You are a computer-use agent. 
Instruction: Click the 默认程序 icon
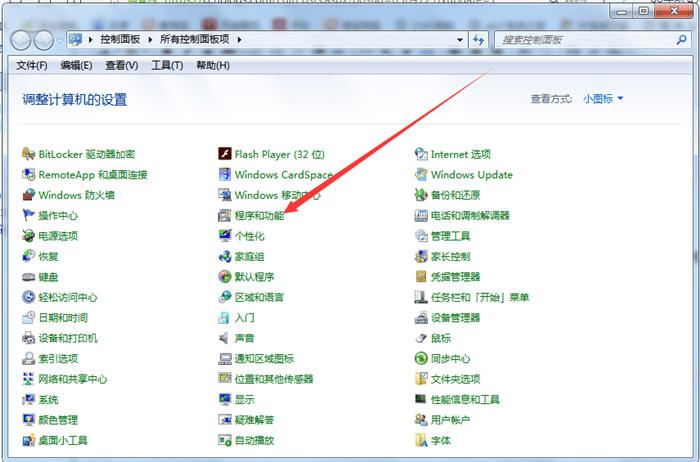(x=224, y=277)
